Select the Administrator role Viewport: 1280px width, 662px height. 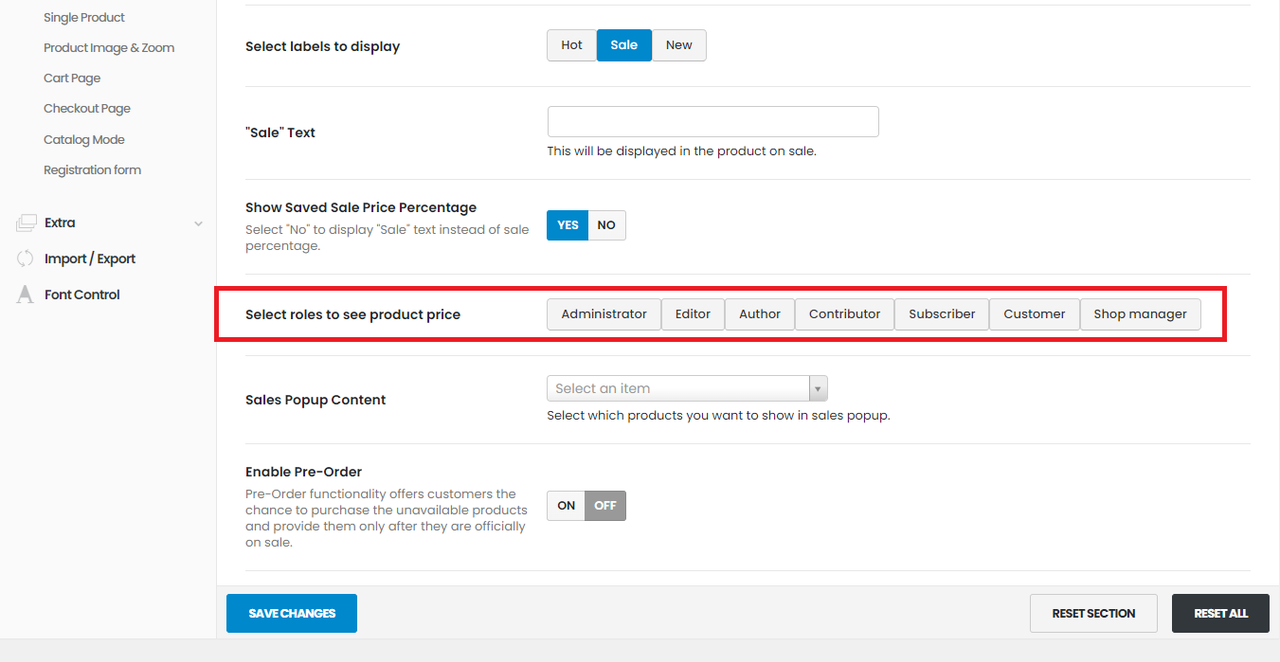[604, 314]
